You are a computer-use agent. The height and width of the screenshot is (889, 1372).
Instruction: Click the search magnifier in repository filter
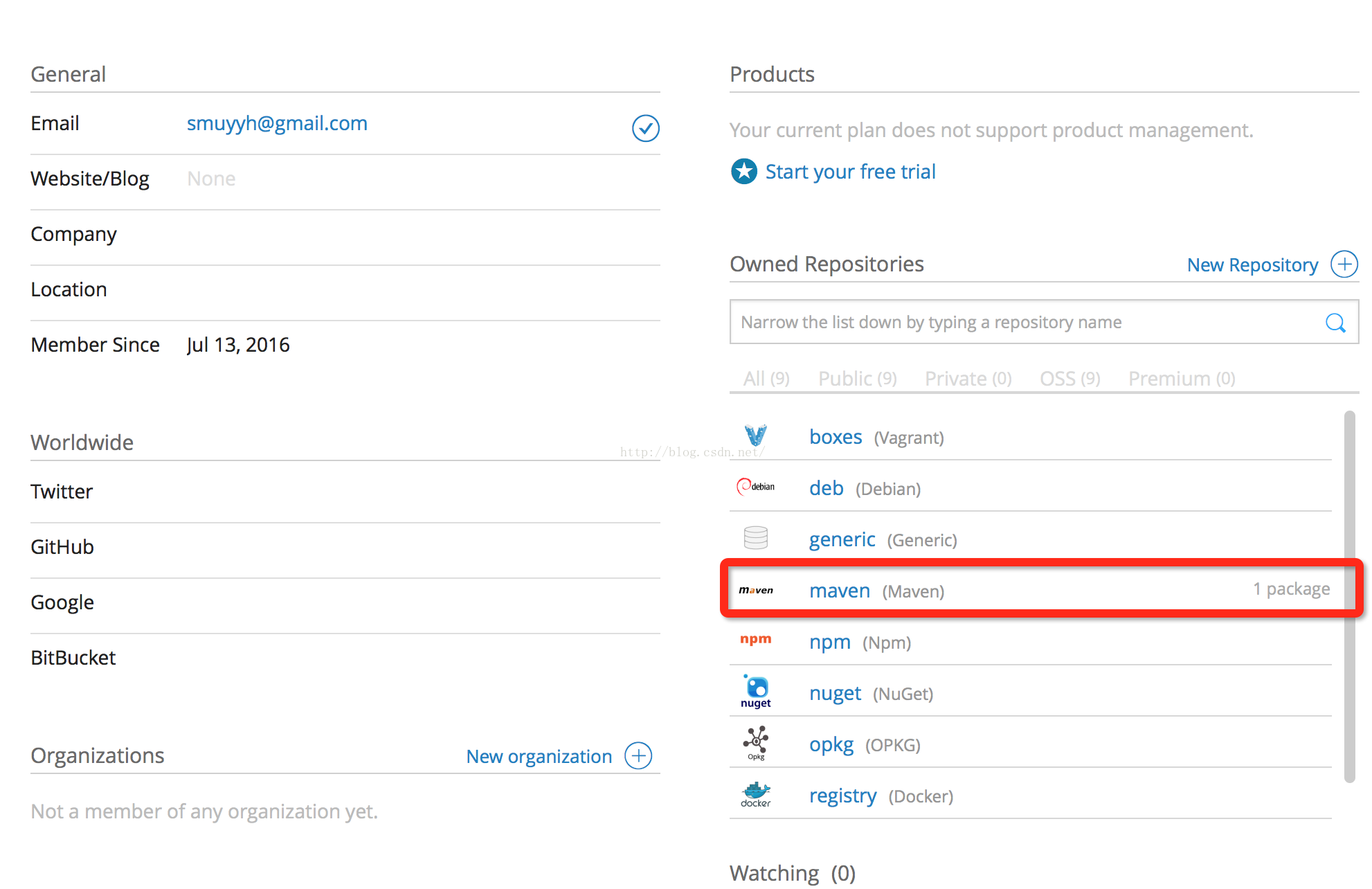coord(1335,323)
